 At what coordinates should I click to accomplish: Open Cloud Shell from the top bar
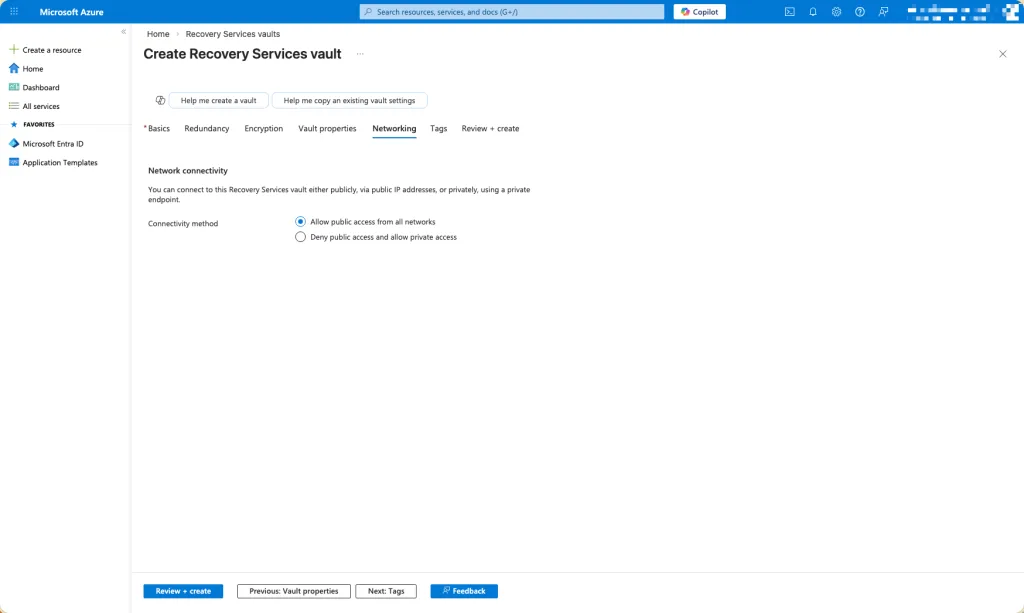coord(789,12)
